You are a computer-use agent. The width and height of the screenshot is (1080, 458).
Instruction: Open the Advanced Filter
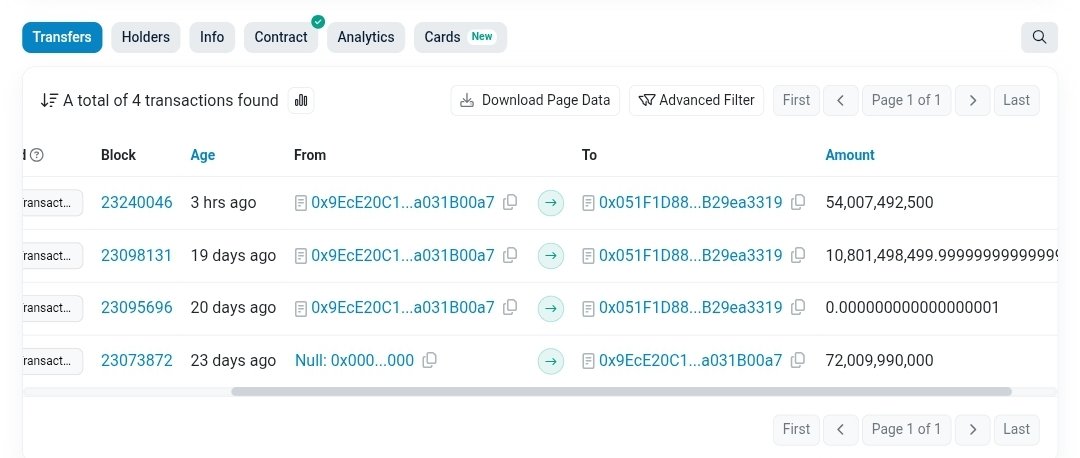[696, 101]
